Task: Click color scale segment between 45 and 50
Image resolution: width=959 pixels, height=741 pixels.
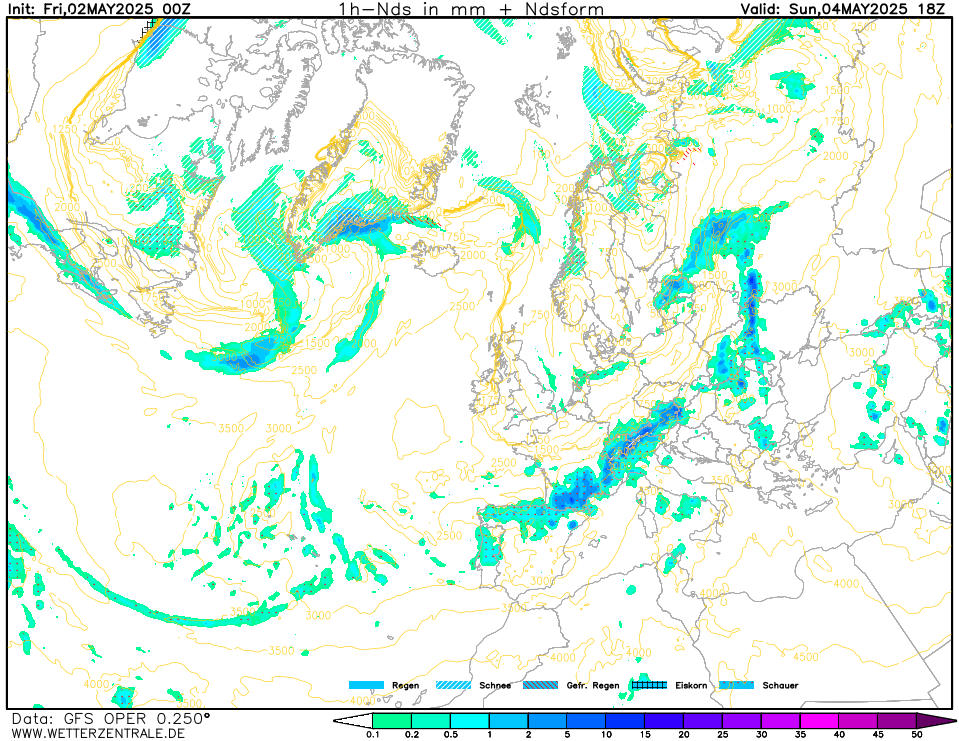Action: pyautogui.click(x=898, y=720)
